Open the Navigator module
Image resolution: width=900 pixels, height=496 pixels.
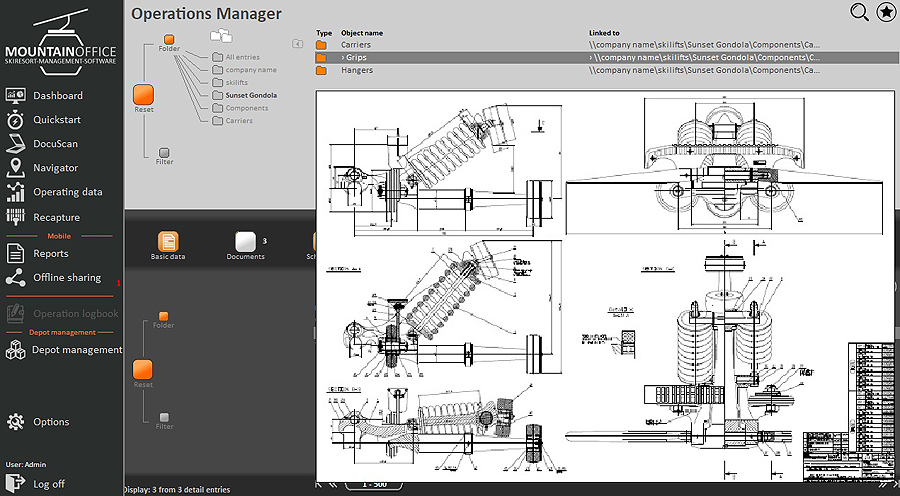click(x=55, y=168)
